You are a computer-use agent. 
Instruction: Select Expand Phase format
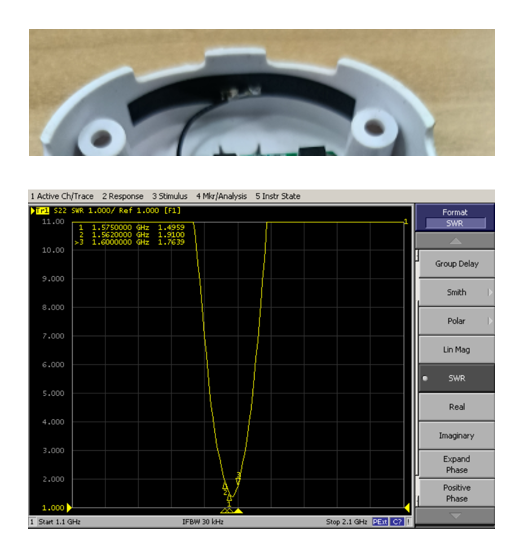[x=456, y=464]
